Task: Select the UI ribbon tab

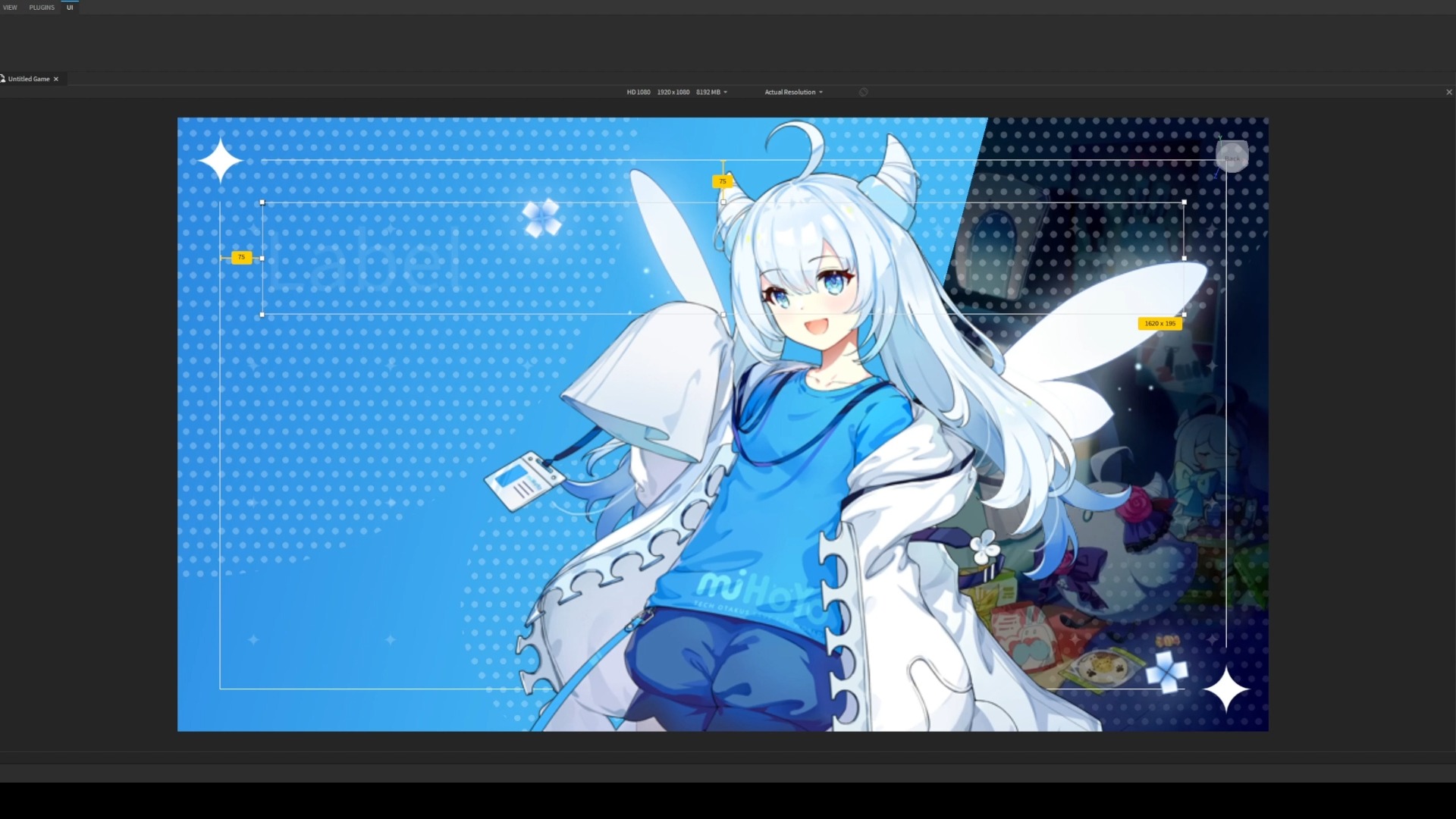Action: pos(70,8)
